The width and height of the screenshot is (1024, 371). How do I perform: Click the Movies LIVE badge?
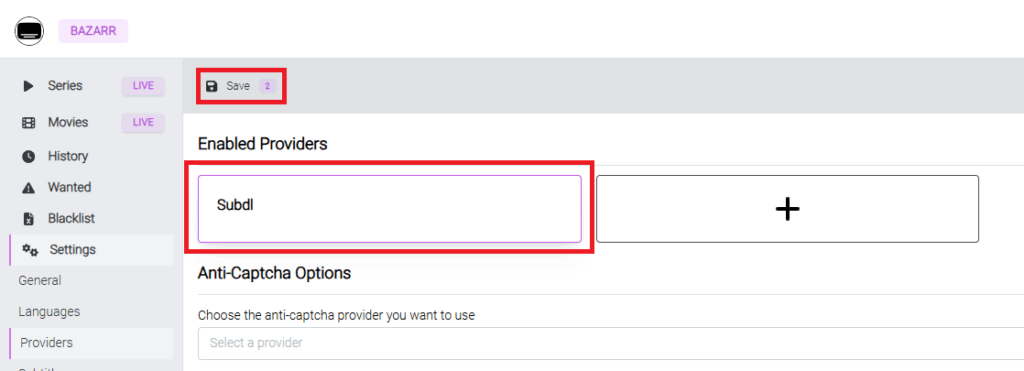[143, 123]
